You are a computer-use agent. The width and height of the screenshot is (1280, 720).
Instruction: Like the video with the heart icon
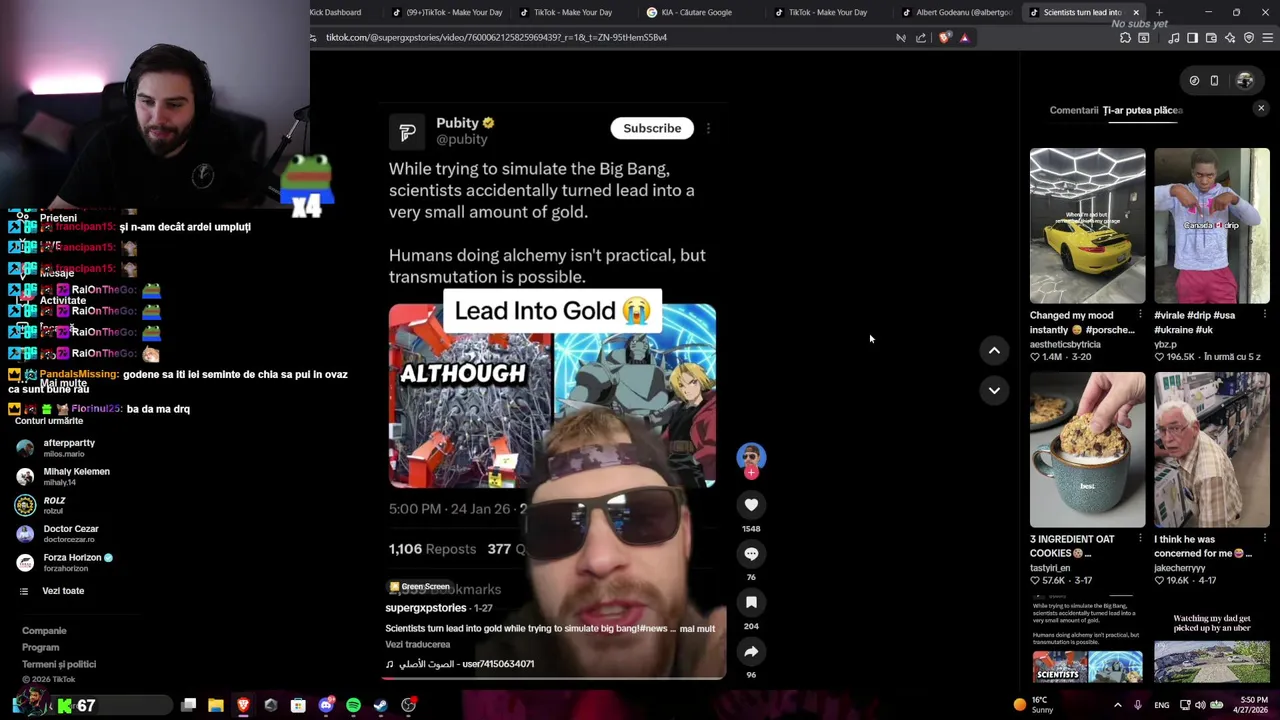pyautogui.click(x=751, y=505)
